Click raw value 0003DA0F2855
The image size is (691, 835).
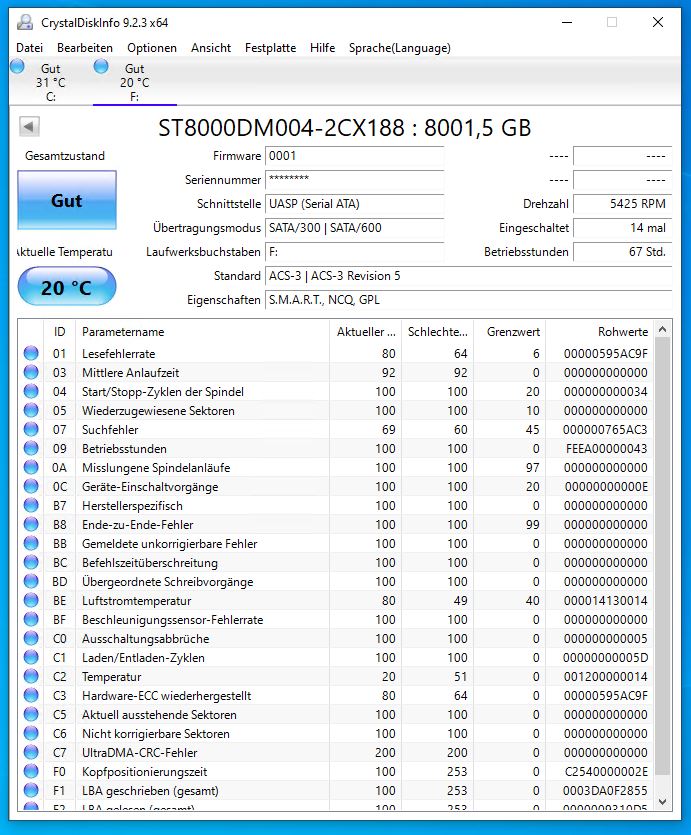coord(605,790)
